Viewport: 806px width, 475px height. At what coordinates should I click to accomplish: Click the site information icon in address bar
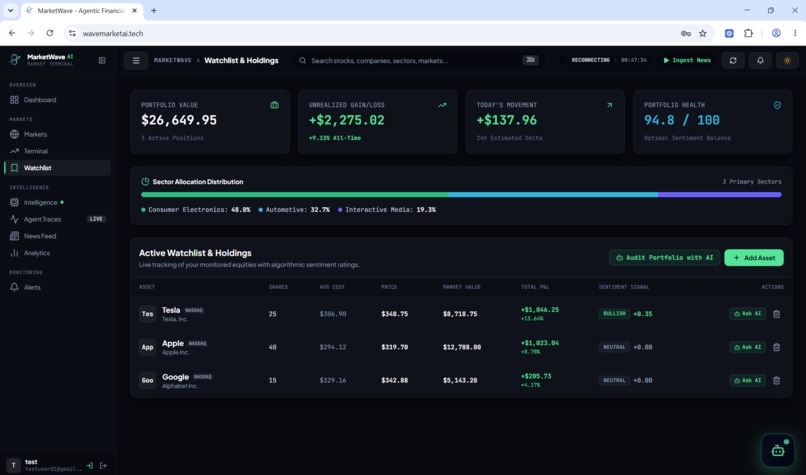[x=72, y=33]
